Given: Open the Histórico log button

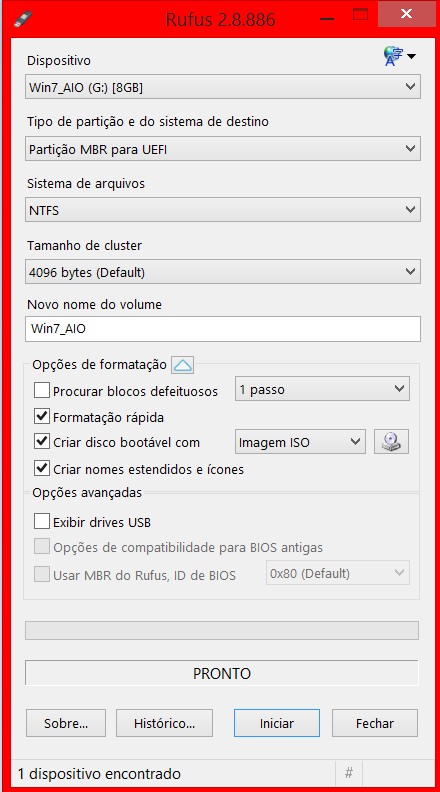Looking at the screenshot, I should pyautogui.click(x=164, y=723).
